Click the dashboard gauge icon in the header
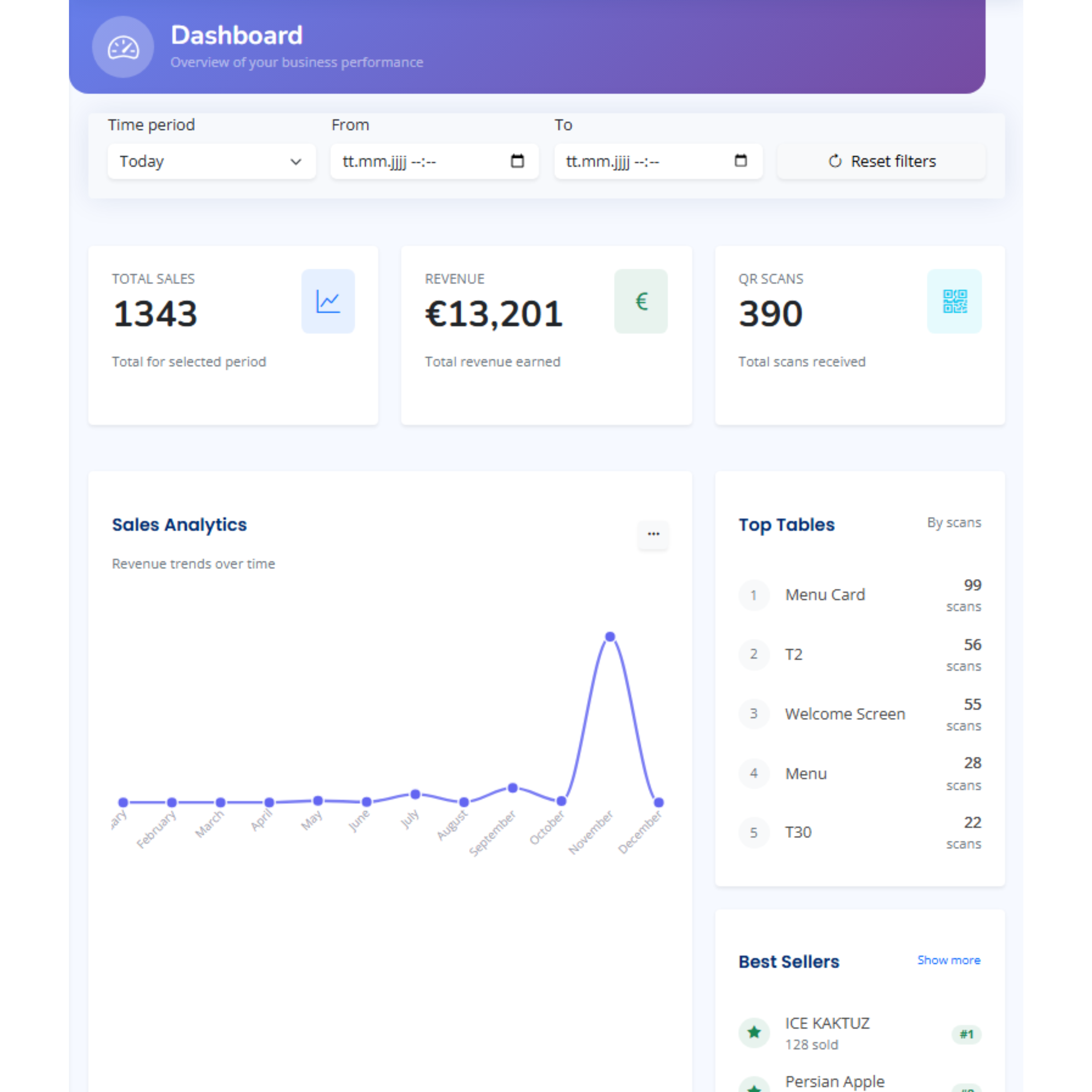 coord(123,48)
